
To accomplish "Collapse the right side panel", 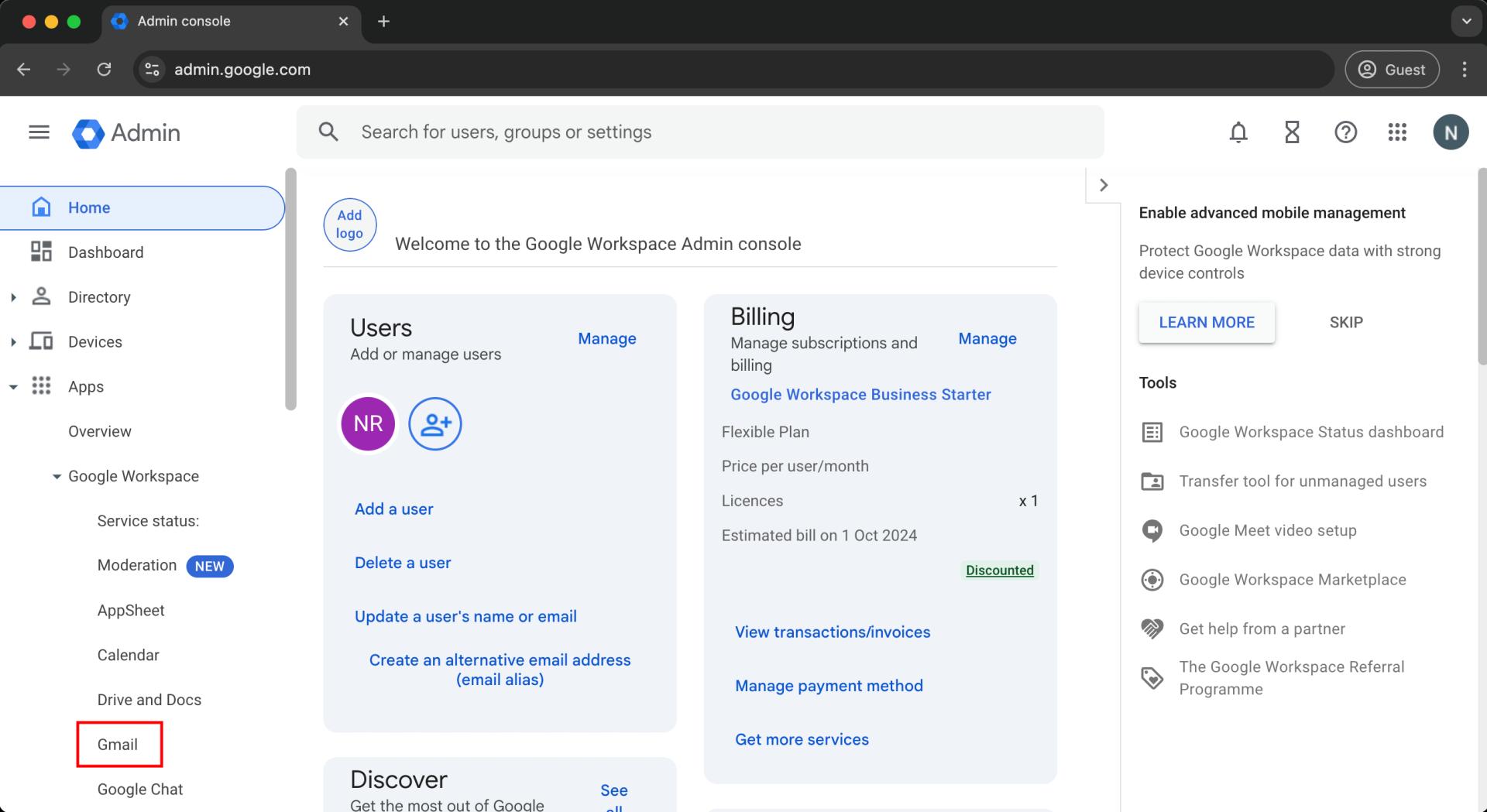I will [x=1104, y=185].
